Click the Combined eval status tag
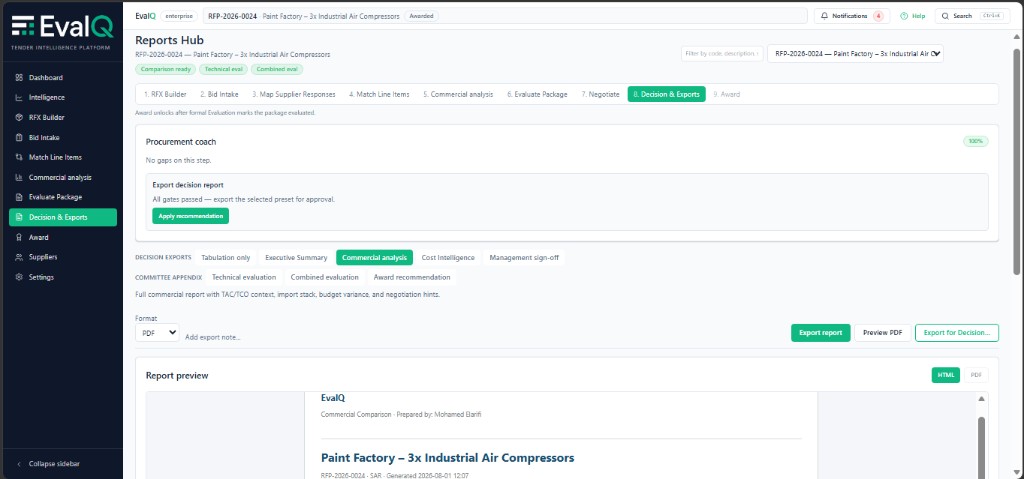 coord(277,69)
